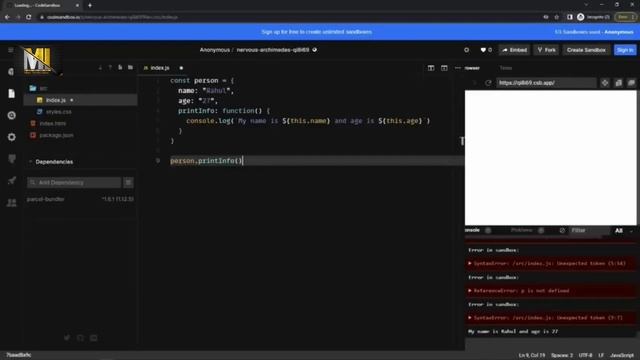Click the New File icon in explorer

tap(120, 67)
